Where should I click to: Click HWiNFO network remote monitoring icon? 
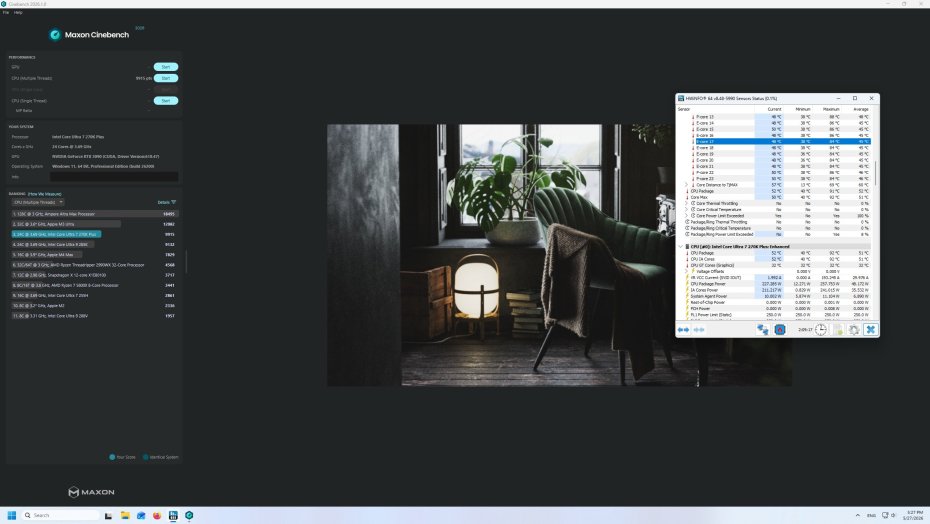(x=763, y=330)
